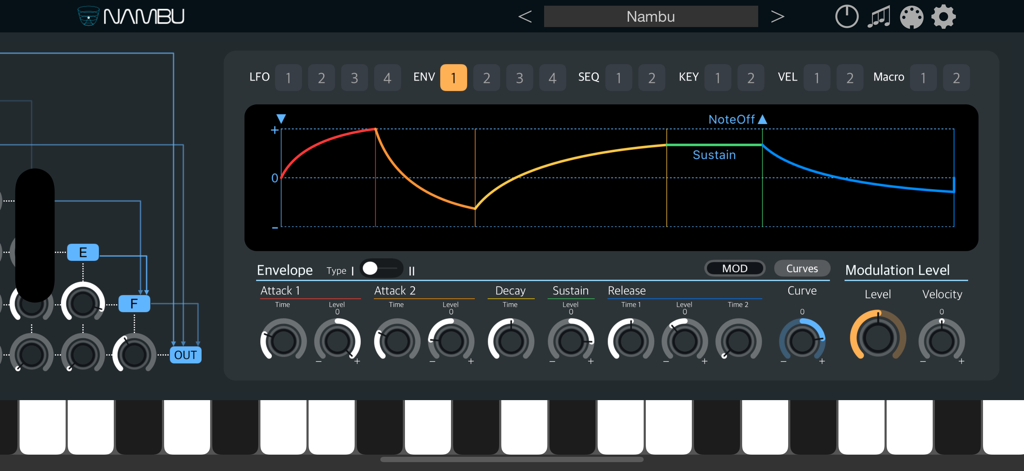Image resolution: width=1024 pixels, height=471 pixels.
Task: Click the Attack 2 Time knob
Action: tap(397, 342)
